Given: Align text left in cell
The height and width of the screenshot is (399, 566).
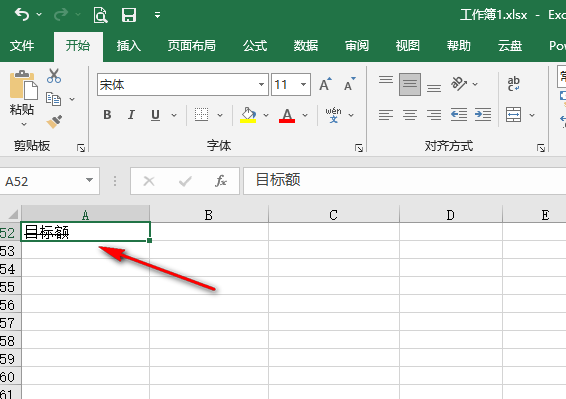Looking at the screenshot, I should [386, 115].
